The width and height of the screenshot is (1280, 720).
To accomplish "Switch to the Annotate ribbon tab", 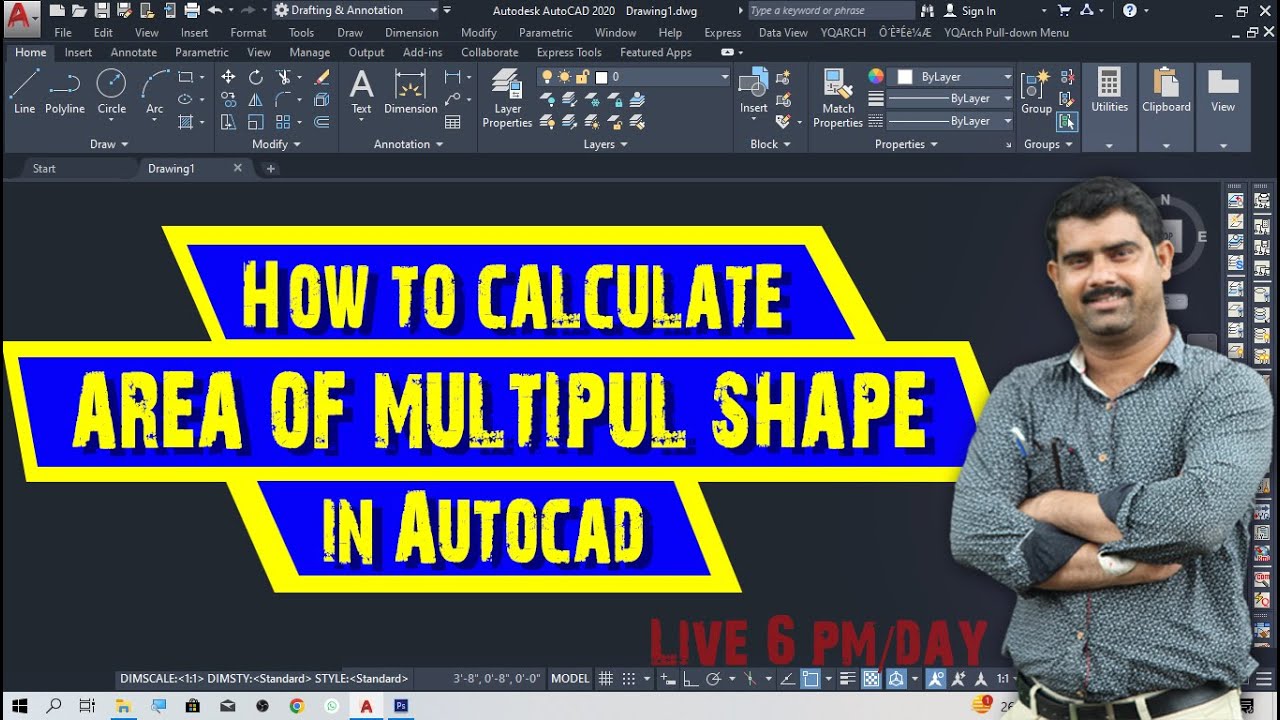I will [133, 52].
